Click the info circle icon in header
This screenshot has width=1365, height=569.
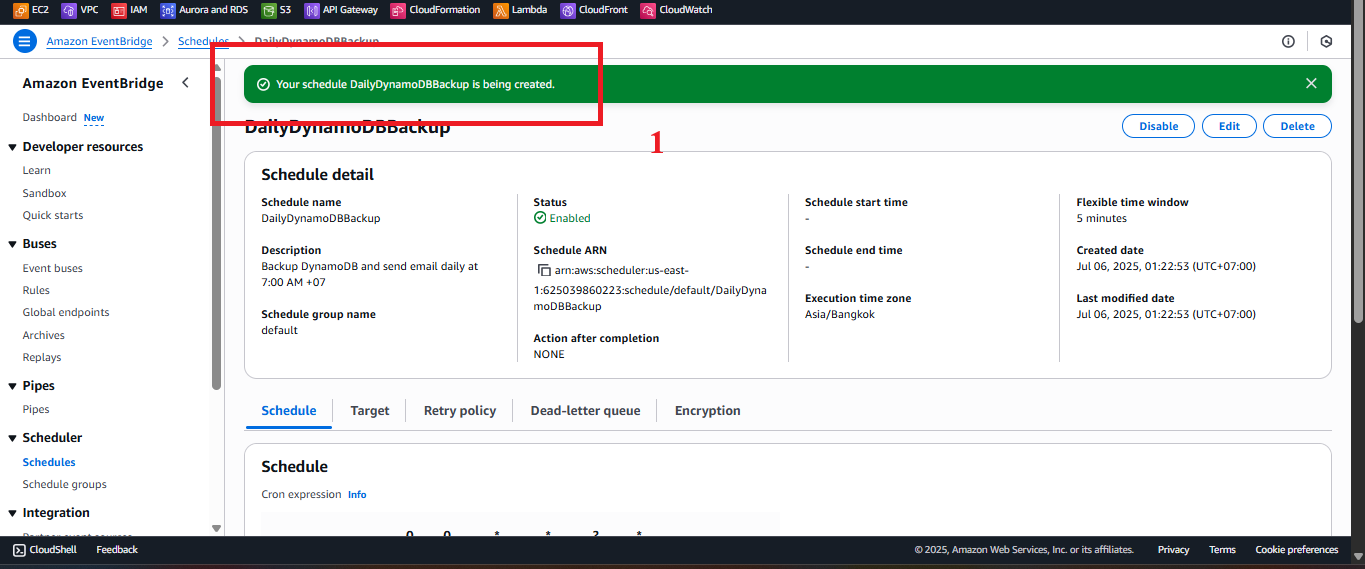click(x=1288, y=41)
